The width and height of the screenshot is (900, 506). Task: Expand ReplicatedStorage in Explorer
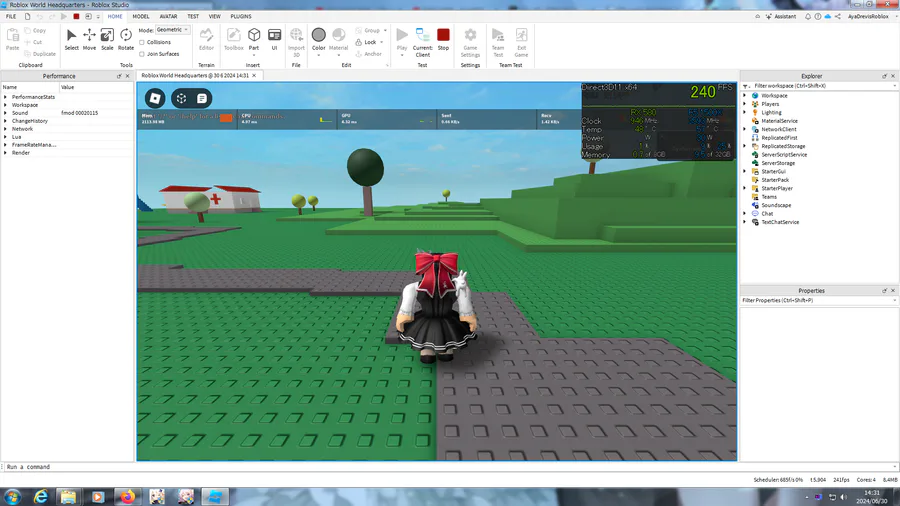pyautogui.click(x=745, y=146)
